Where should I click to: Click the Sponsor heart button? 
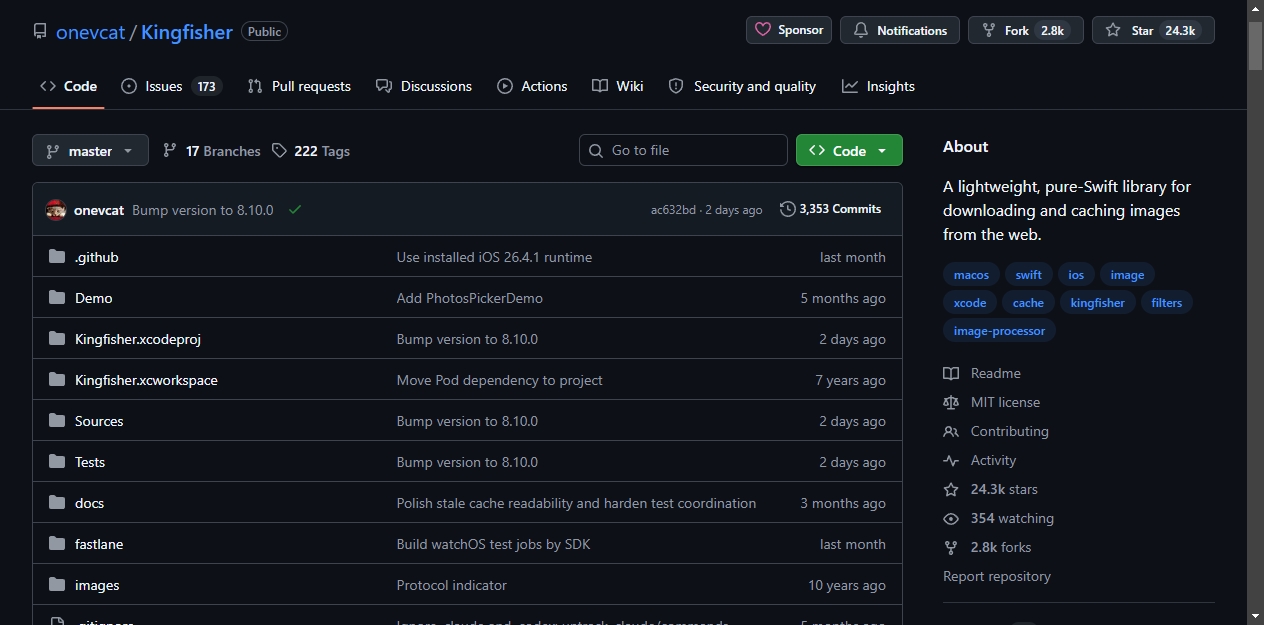[x=789, y=30]
